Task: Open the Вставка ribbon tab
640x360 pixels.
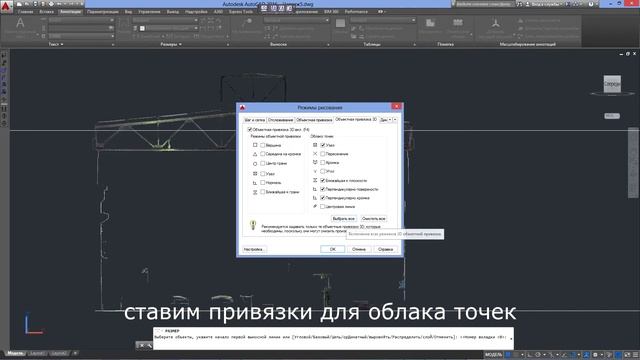Action: pyautogui.click(x=47, y=12)
